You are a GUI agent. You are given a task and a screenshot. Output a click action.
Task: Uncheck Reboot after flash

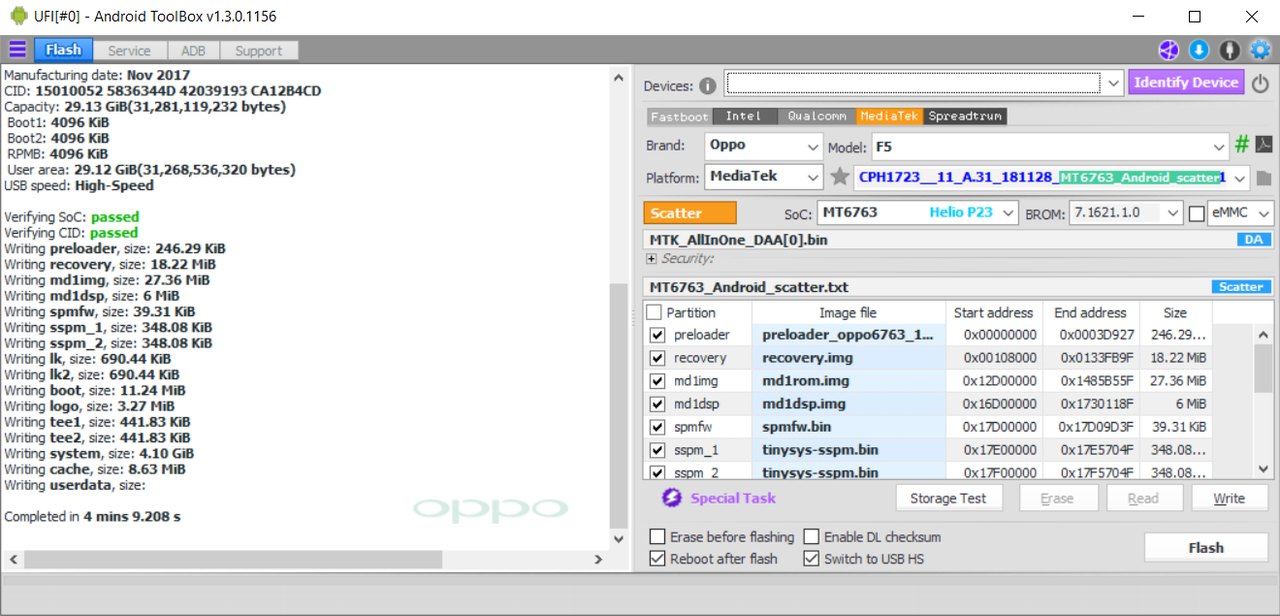click(657, 559)
